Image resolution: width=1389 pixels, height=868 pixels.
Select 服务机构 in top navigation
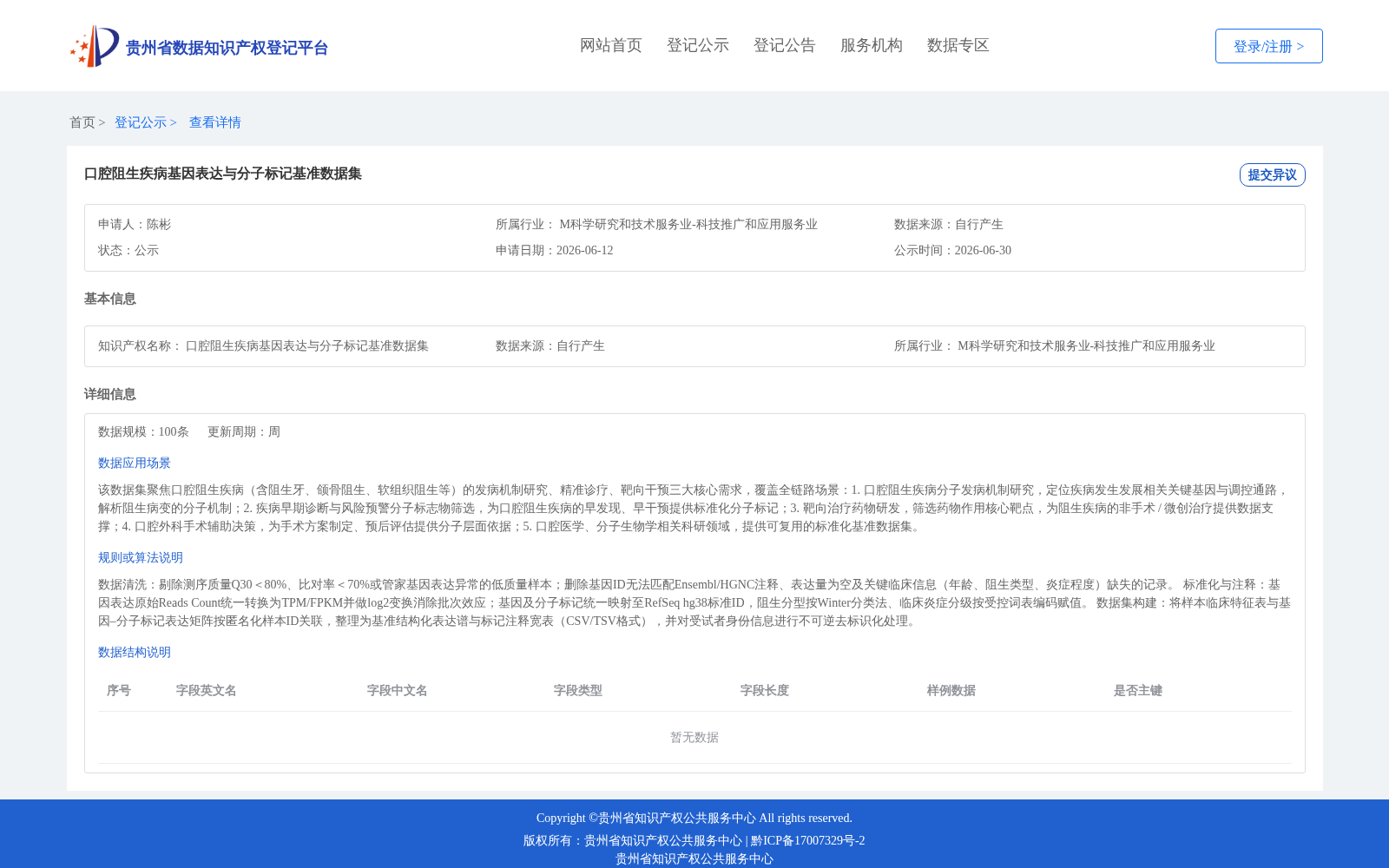[872, 45]
